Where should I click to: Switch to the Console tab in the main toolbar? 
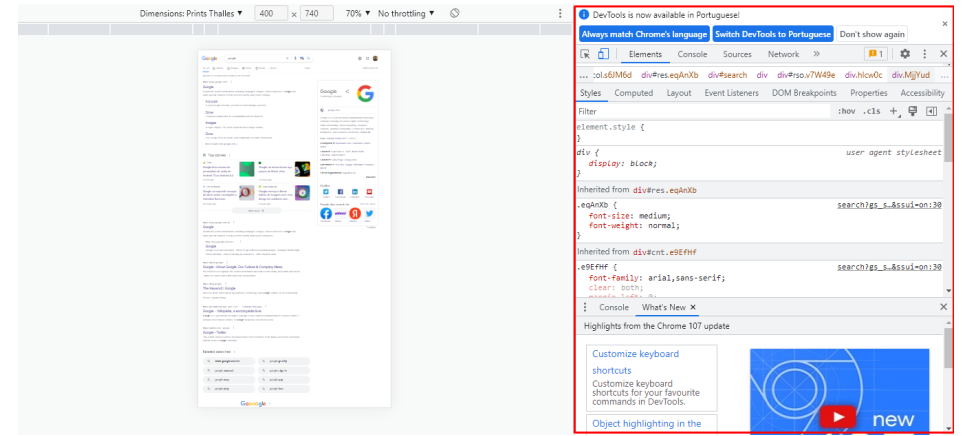(x=692, y=54)
